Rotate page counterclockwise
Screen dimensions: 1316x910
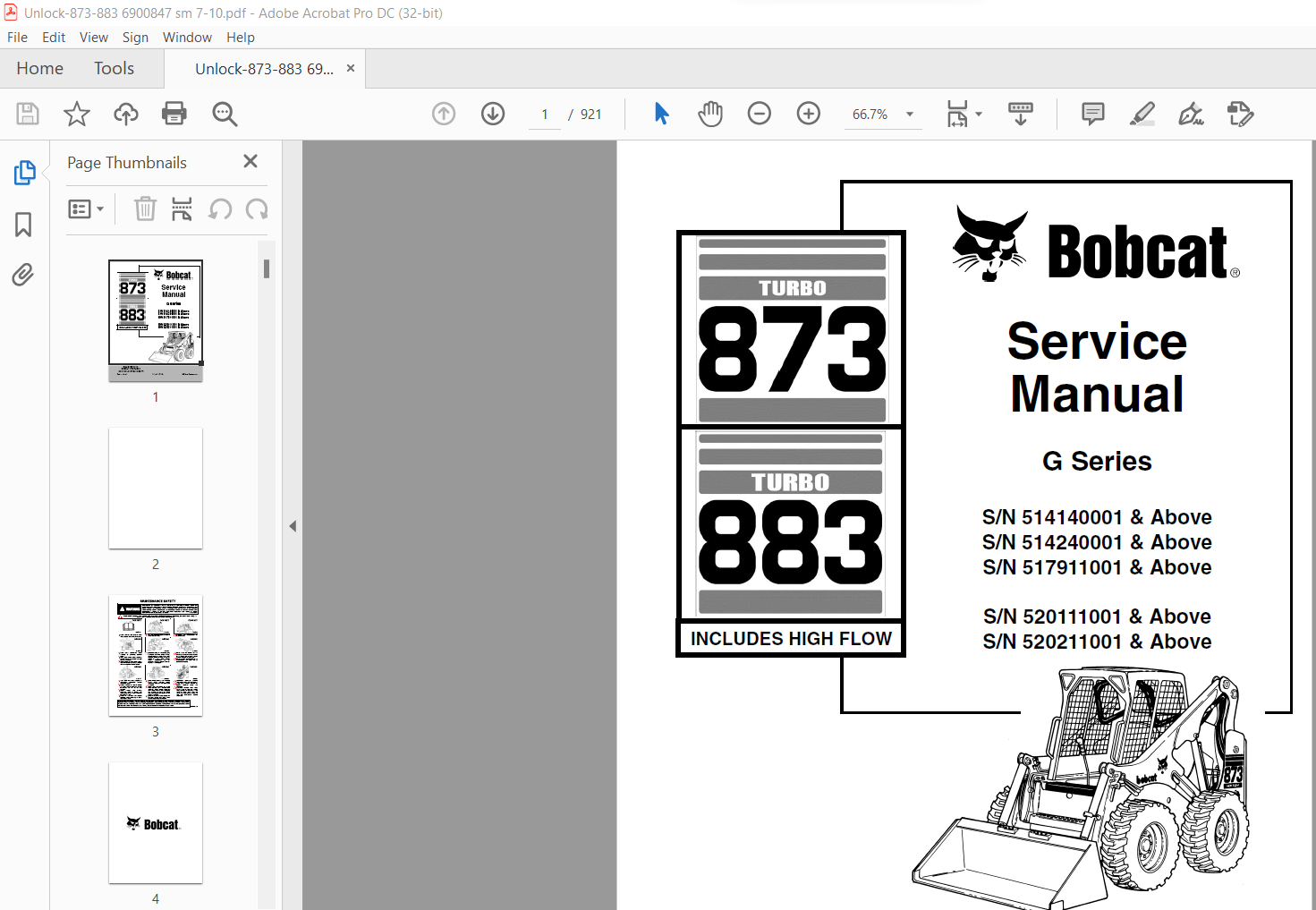tap(220, 209)
